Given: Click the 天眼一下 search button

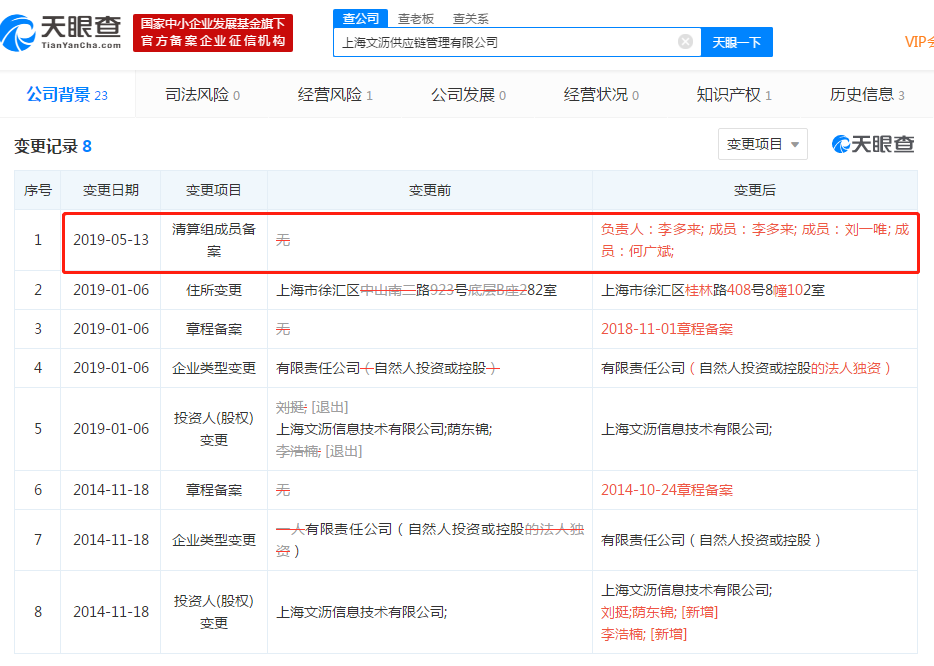Looking at the screenshot, I should 737,42.
